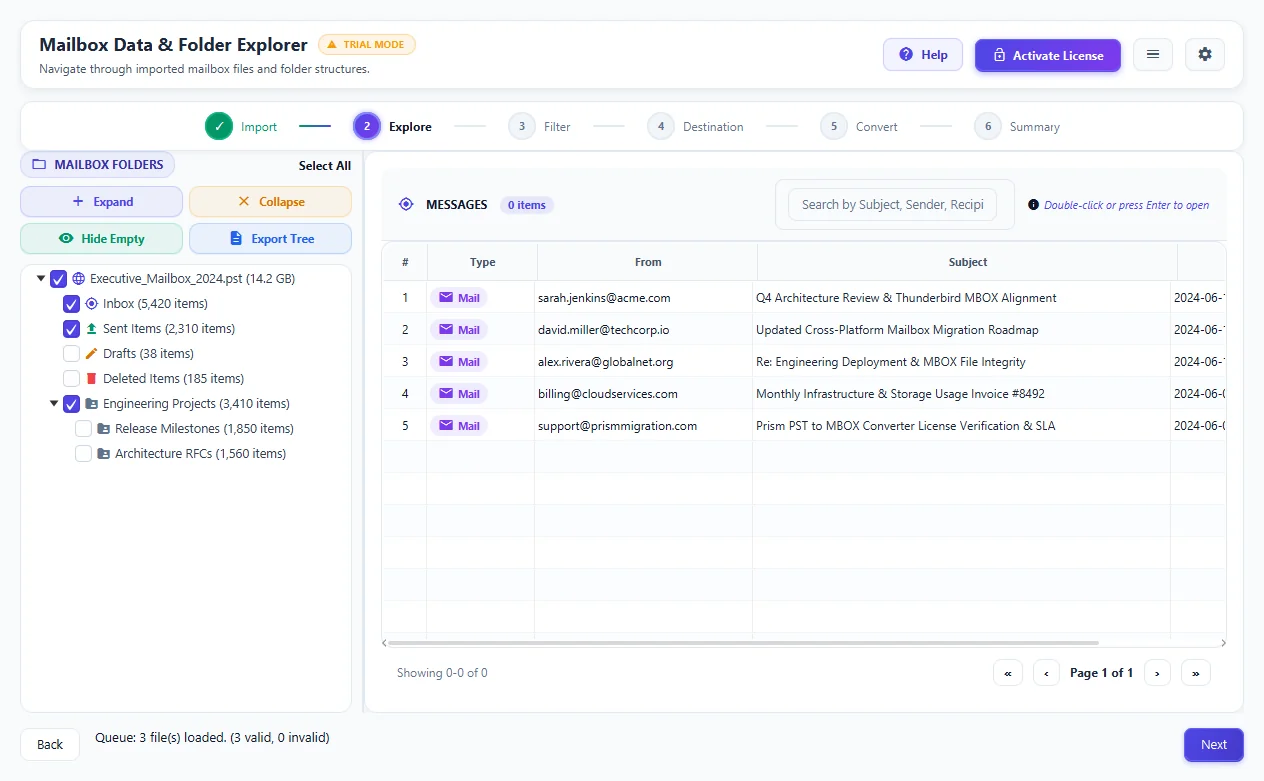Click the 0 items badge
Screen dimensions: 1264x781
(x=527, y=205)
